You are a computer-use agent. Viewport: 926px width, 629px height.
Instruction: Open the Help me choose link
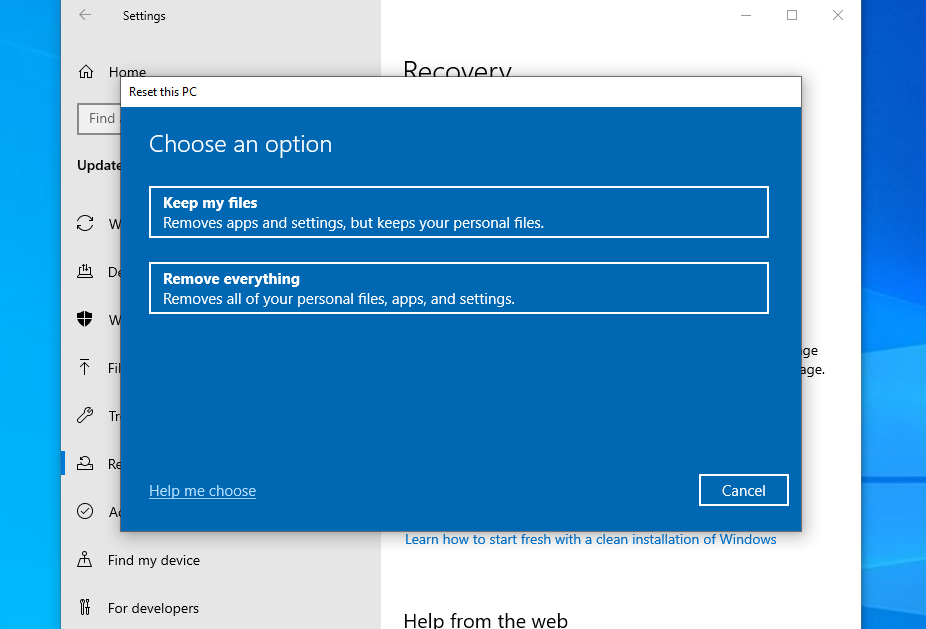[x=202, y=490]
